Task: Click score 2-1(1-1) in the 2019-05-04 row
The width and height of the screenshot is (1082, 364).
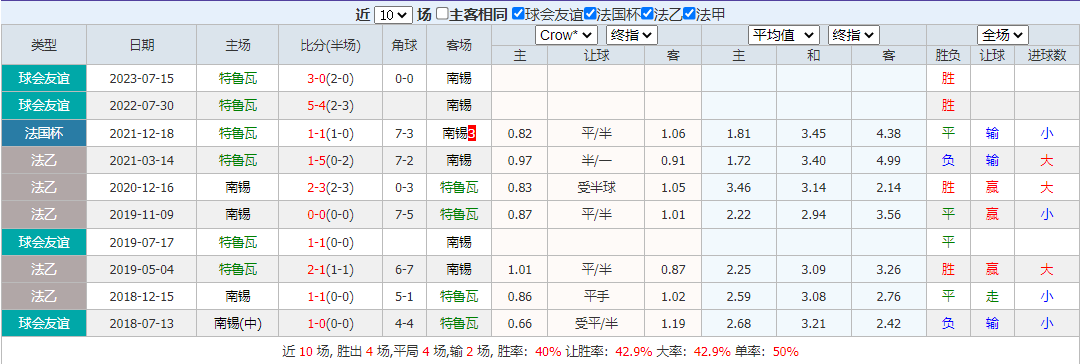Action: 331,269
